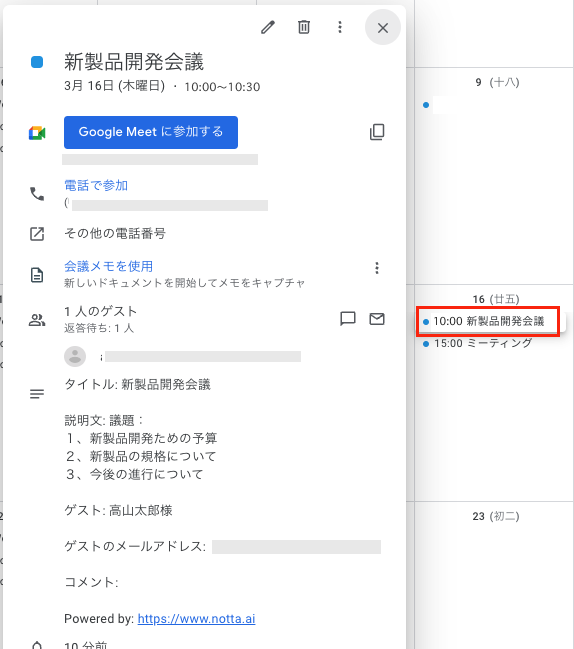
Task: Email guests using the envelope icon
Action: point(377,319)
